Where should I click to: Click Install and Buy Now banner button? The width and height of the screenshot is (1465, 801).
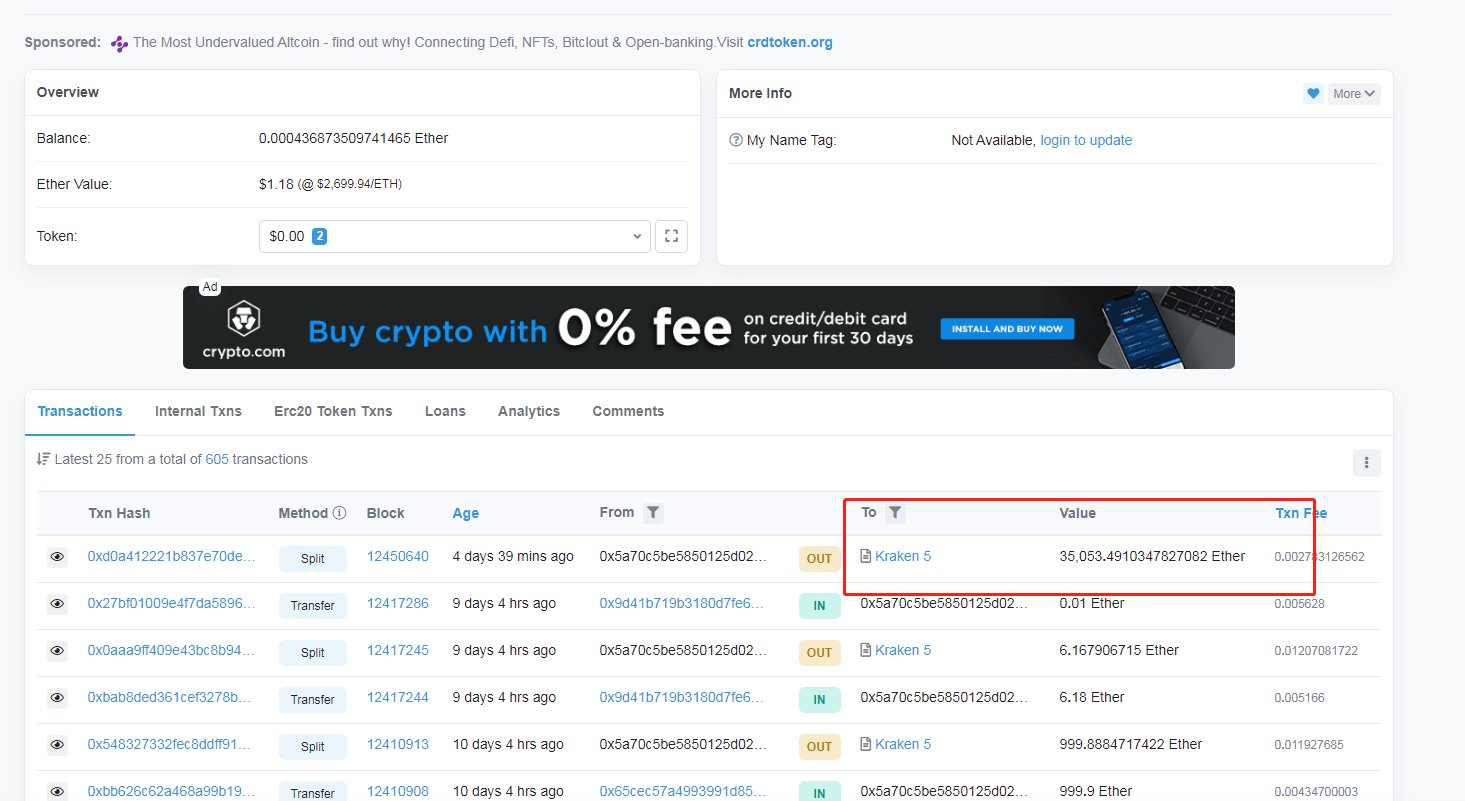click(x=1008, y=328)
